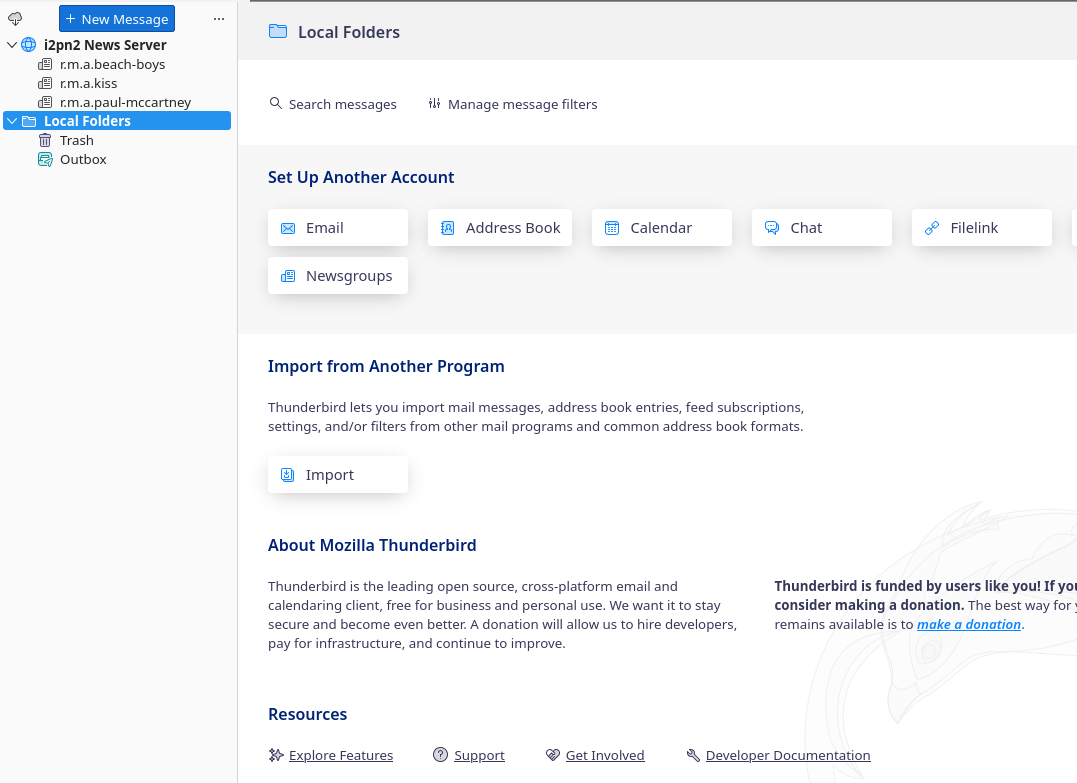This screenshot has width=1077, height=783.
Task: Set up a Chat account
Action: 822,227
